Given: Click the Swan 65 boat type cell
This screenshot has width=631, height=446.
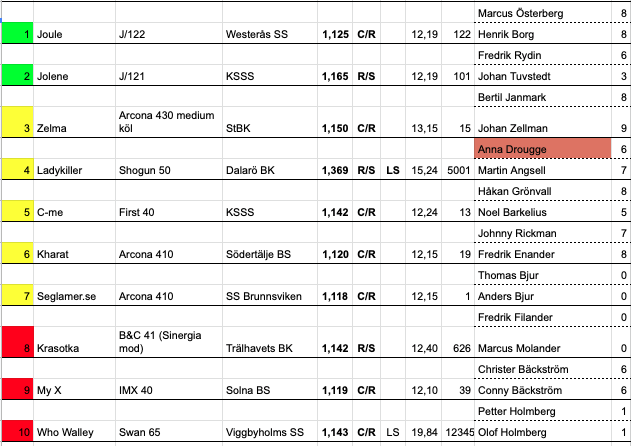Looking at the screenshot, I should tap(168, 433).
